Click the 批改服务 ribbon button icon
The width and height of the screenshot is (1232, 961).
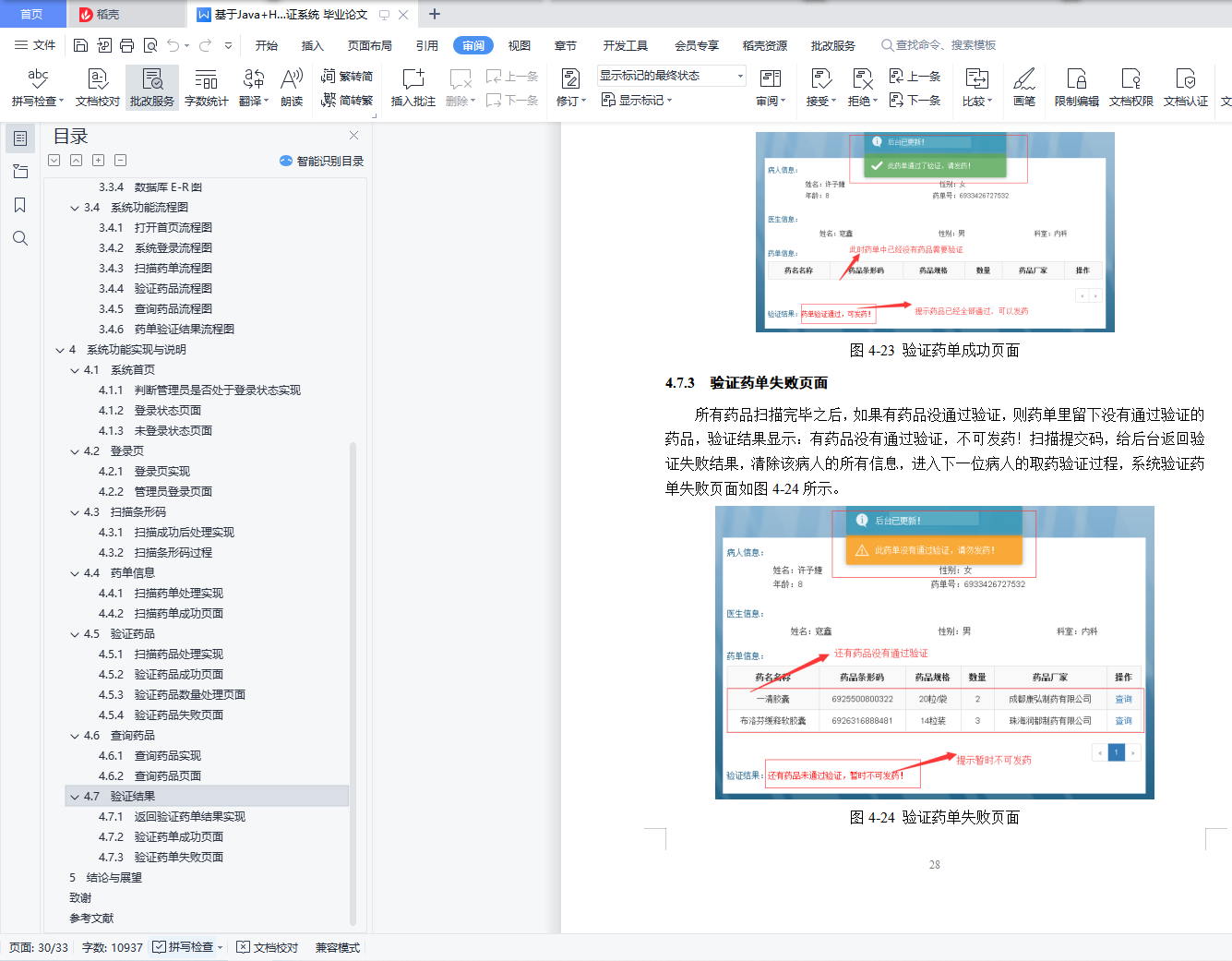(x=152, y=78)
